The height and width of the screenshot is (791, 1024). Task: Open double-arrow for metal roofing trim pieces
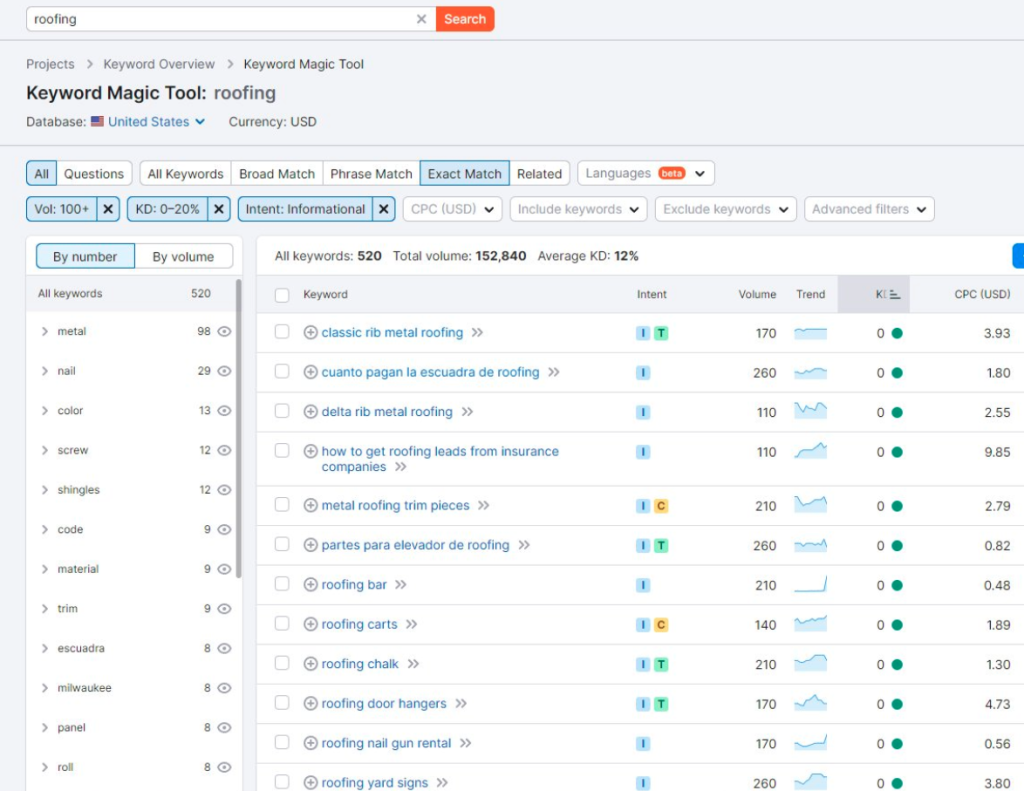click(x=483, y=506)
